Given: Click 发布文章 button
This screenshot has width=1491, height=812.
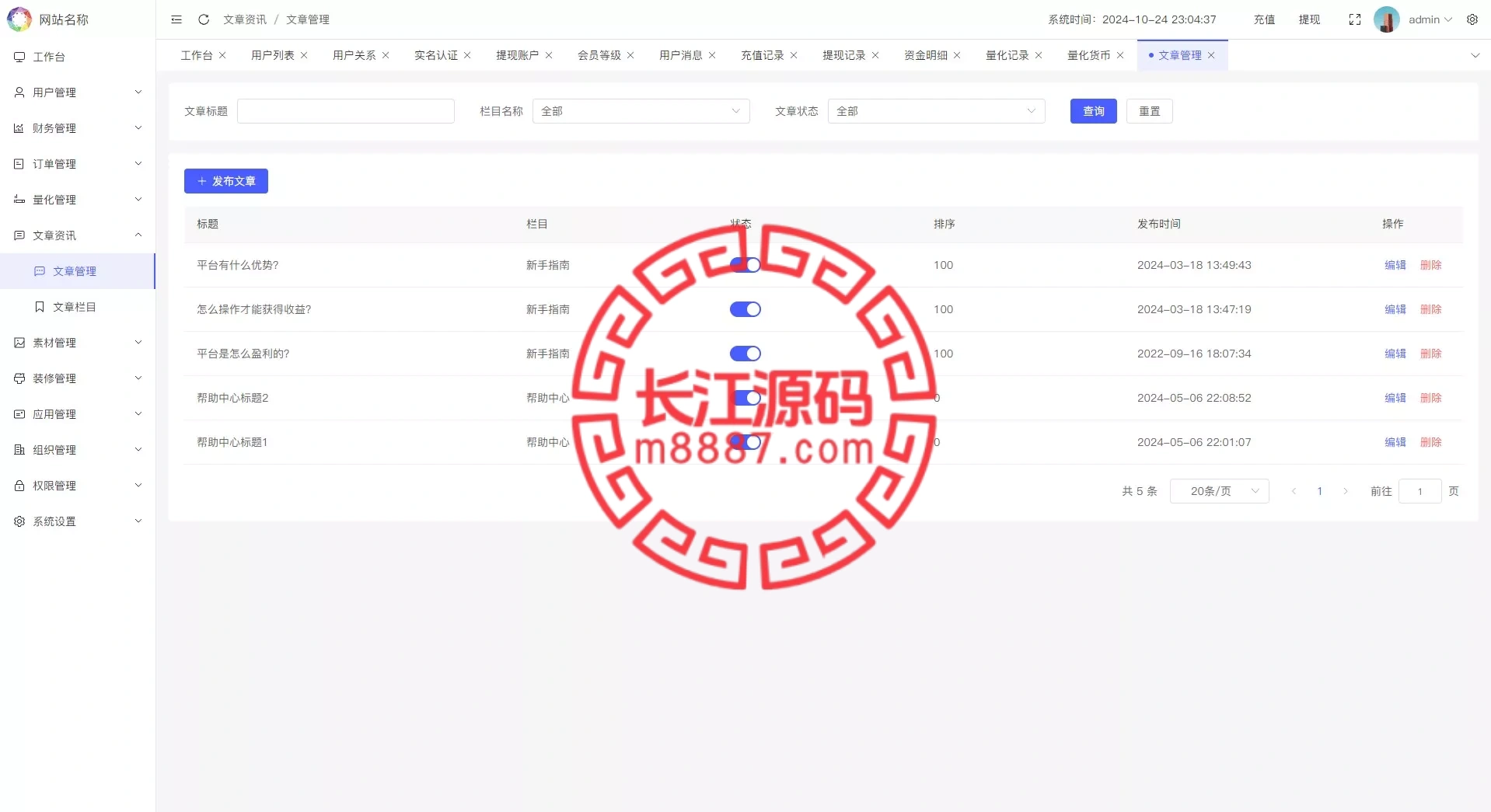Looking at the screenshot, I should click(226, 181).
